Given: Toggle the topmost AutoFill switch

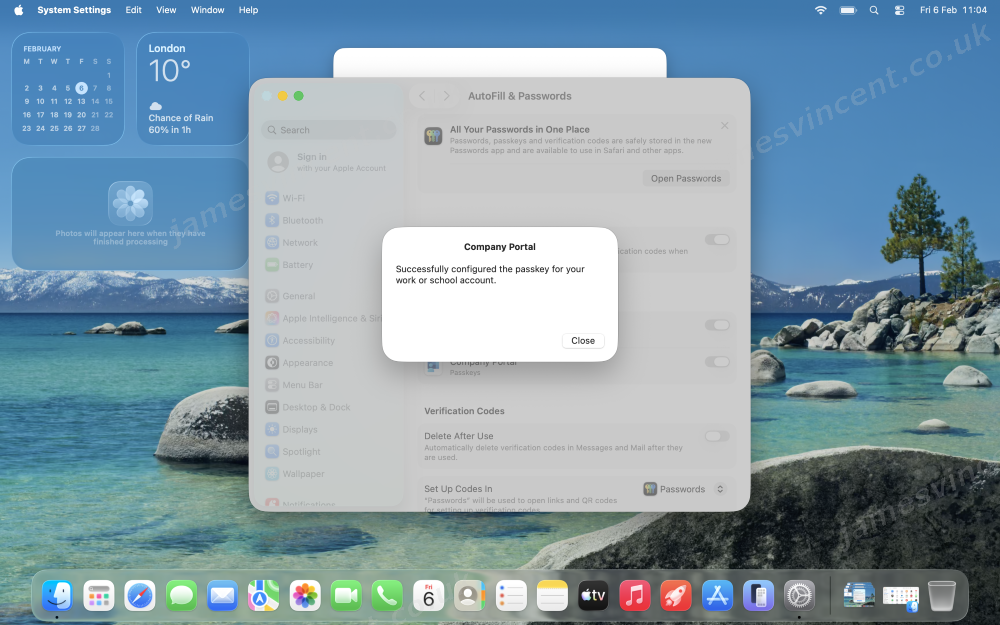Looking at the screenshot, I should click(x=717, y=240).
